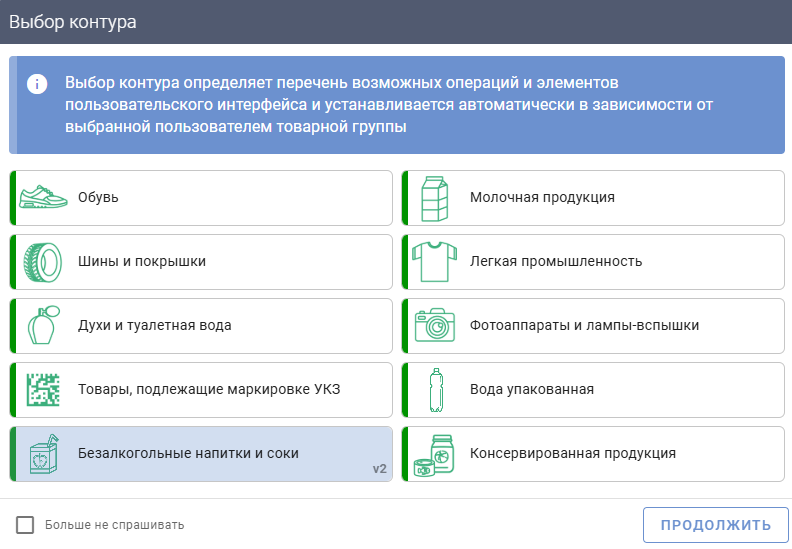Click the water bottle icon
Viewport: 792px width, 549px height.
(436, 390)
